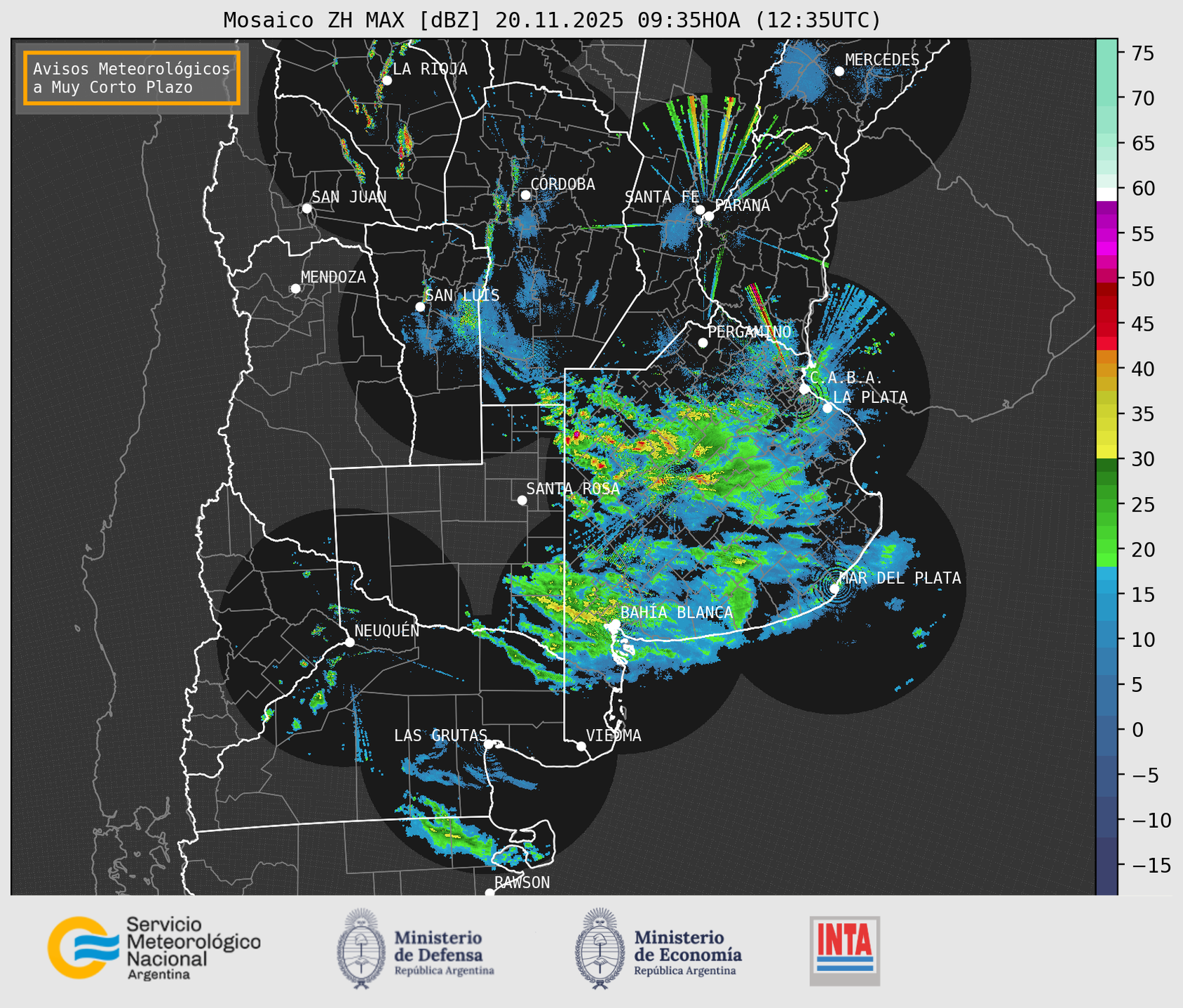
Task: Click the LA RIOJA map label
Action: [430, 69]
